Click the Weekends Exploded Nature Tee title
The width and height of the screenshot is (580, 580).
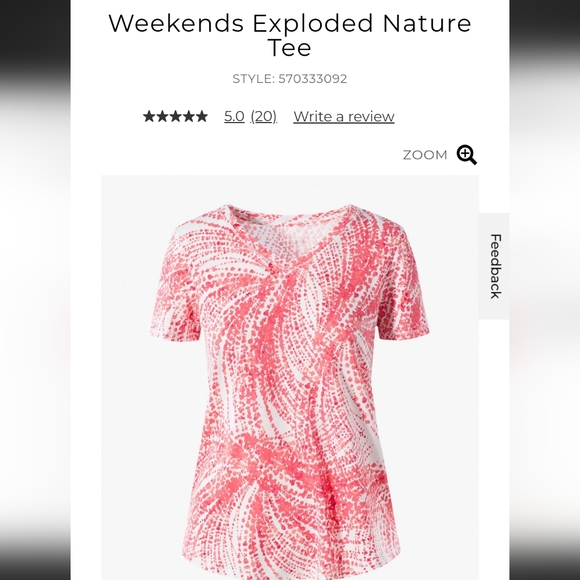click(x=290, y=35)
